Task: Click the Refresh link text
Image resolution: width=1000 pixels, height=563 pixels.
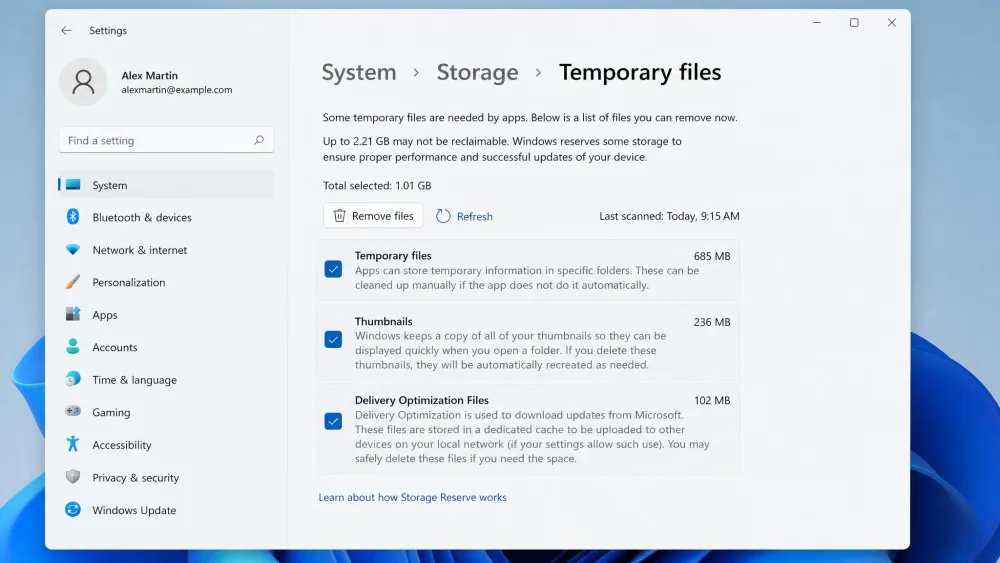Action: (474, 216)
